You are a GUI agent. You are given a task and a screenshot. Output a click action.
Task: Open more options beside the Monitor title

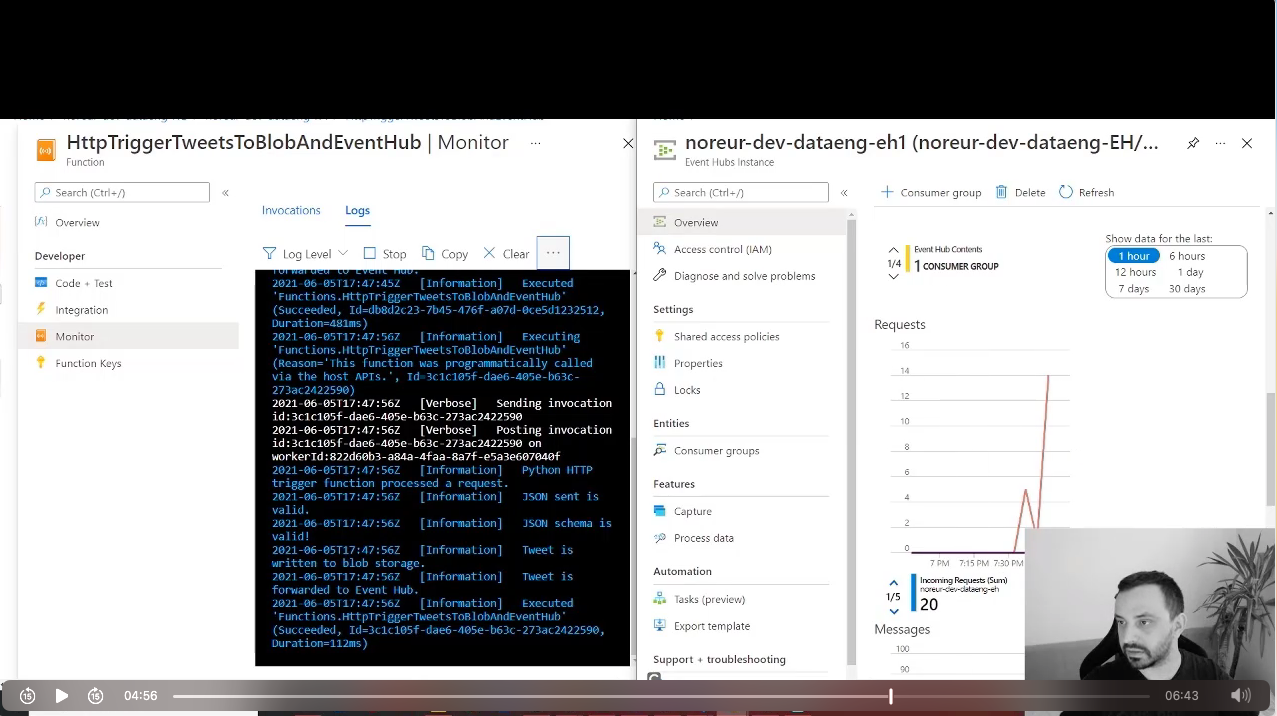(535, 143)
